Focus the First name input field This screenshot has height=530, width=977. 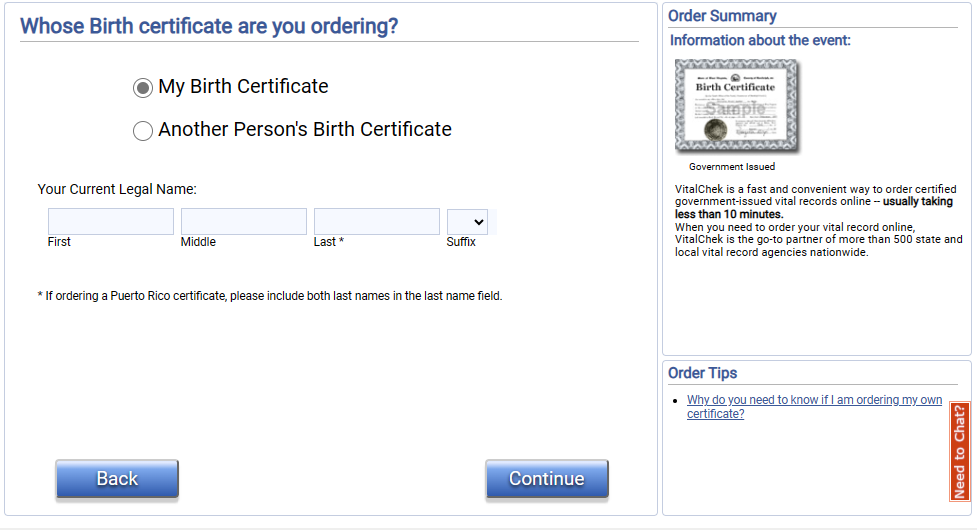pyautogui.click(x=111, y=221)
